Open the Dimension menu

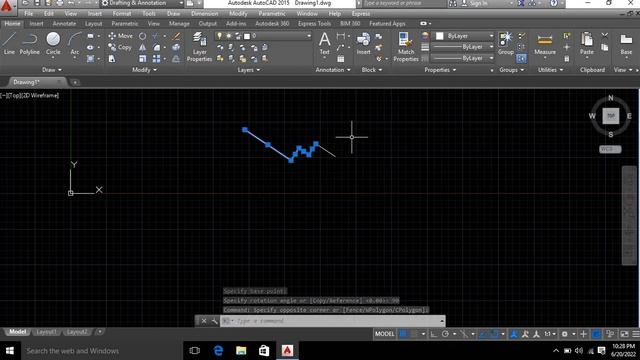(204, 13)
